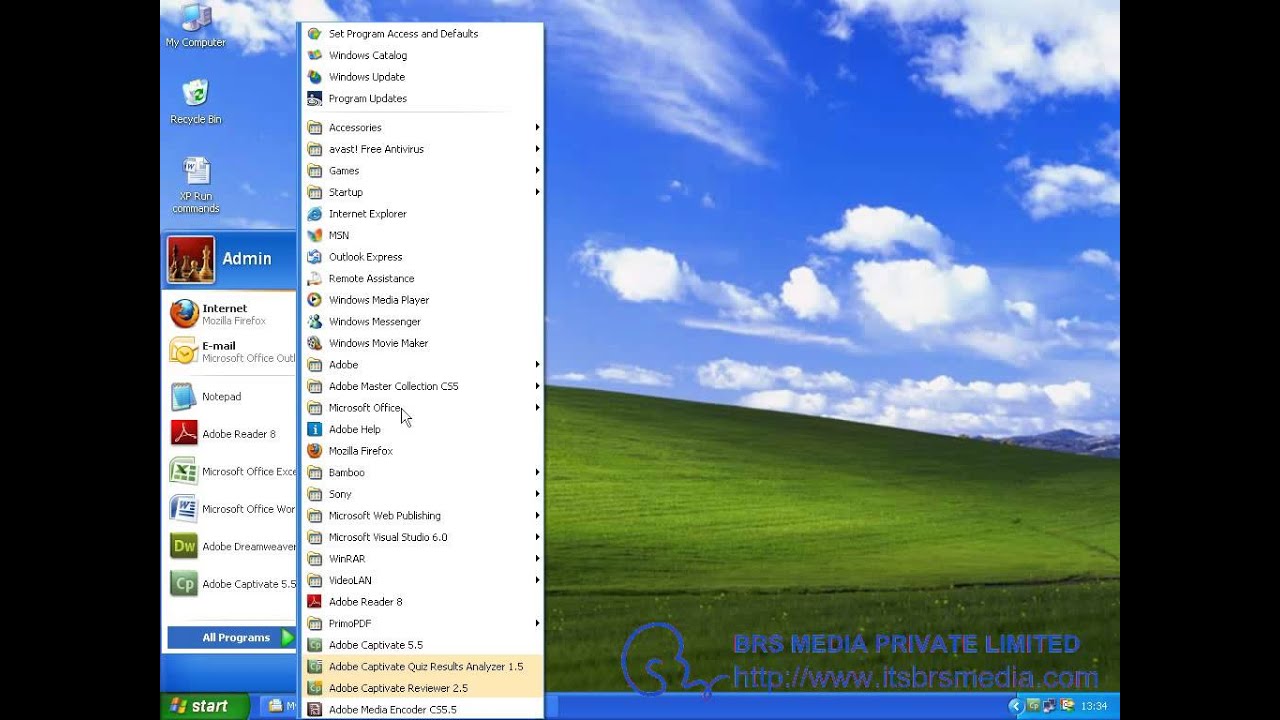Expand the Accessories submenu

(422, 127)
